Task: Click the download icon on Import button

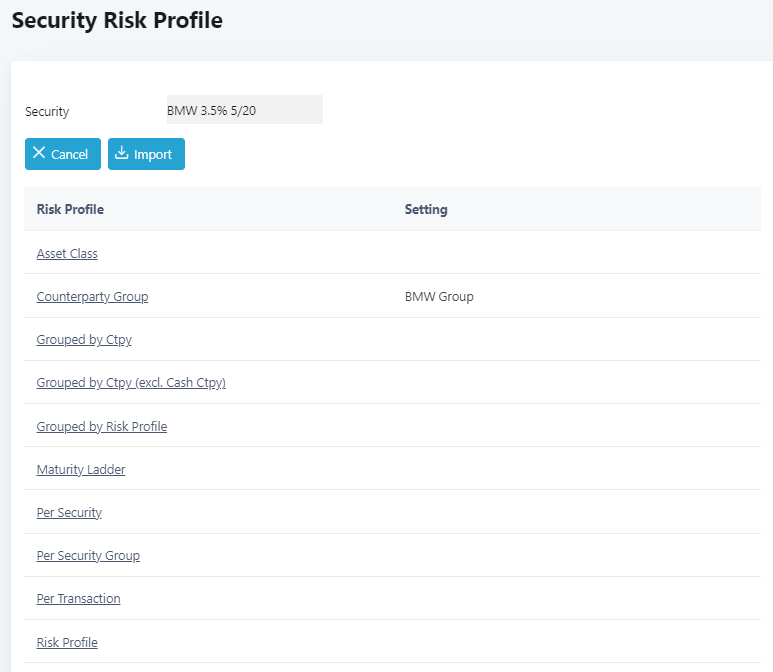Action: coord(122,153)
